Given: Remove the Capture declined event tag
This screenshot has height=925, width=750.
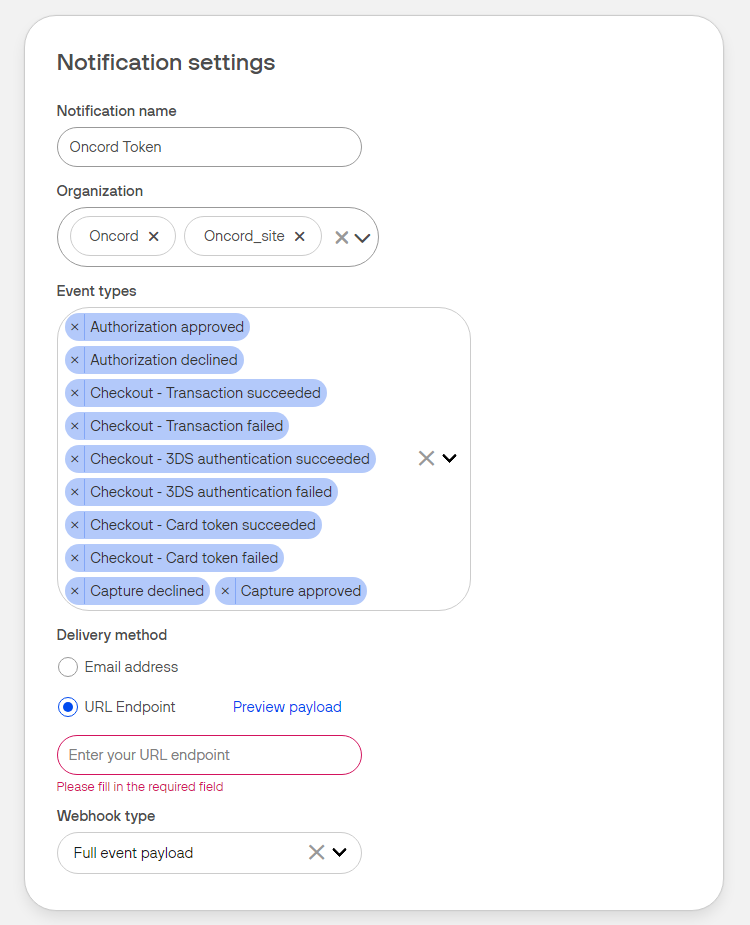Looking at the screenshot, I should 75,591.
